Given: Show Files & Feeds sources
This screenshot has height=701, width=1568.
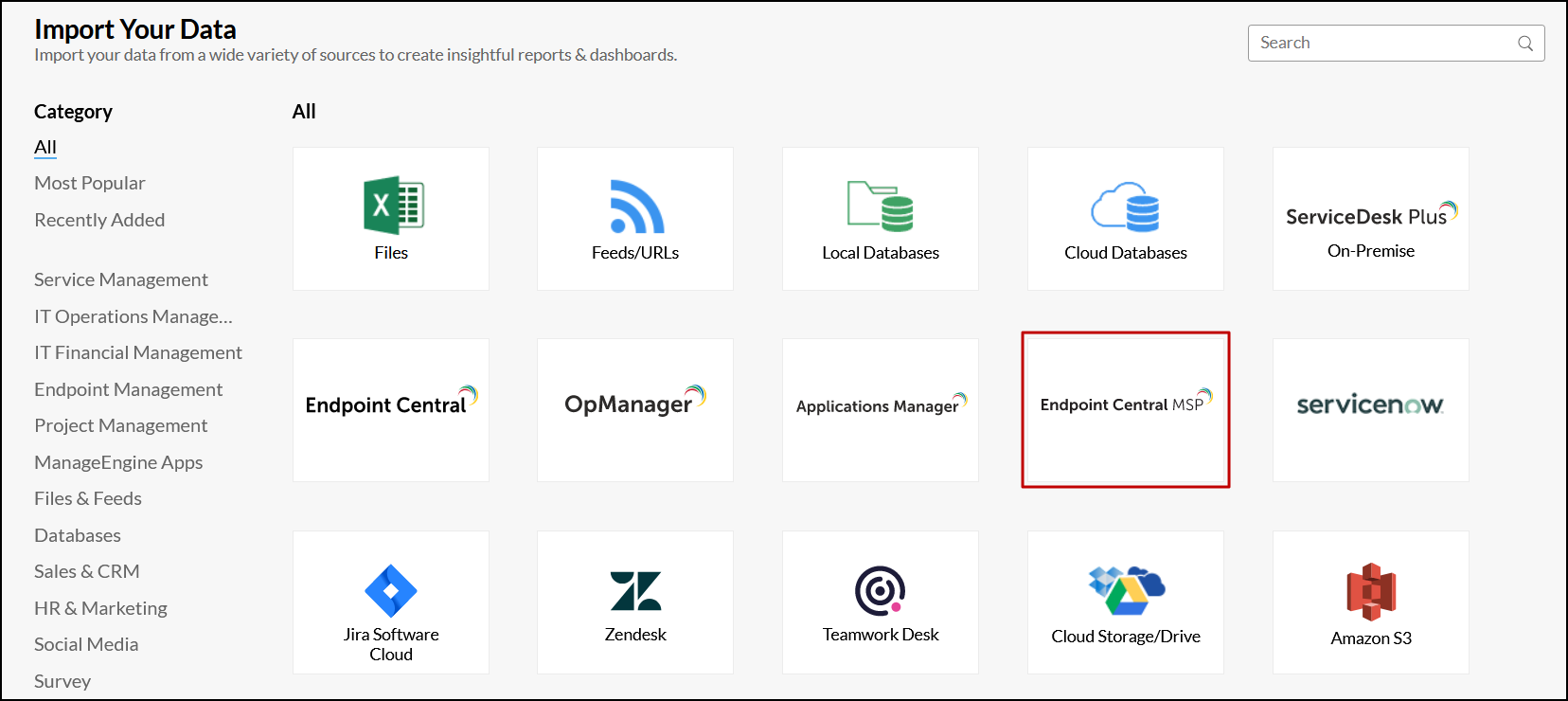Looking at the screenshot, I should pyautogui.click(x=88, y=498).
